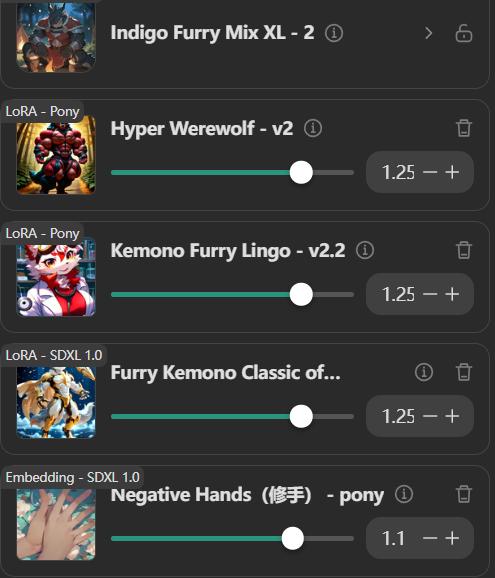View info for Kemono Furry Lingo v2.2

[x=365, y=250]
